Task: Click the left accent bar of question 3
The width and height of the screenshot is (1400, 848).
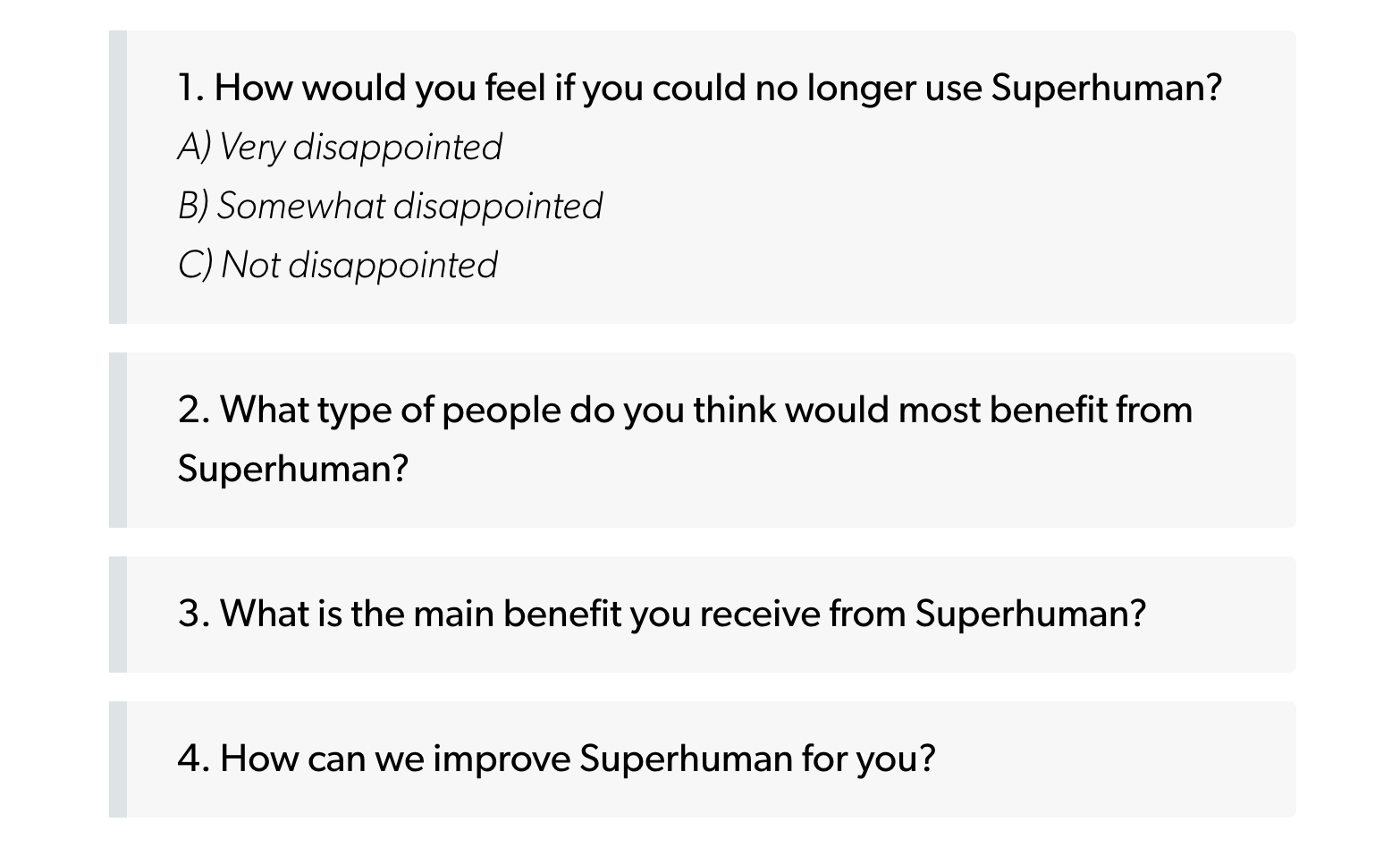Action: click(118, 615)
